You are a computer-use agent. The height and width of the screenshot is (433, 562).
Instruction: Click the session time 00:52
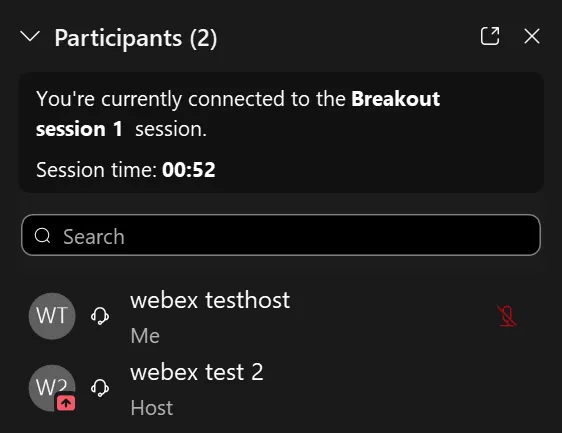click(189, 170)
